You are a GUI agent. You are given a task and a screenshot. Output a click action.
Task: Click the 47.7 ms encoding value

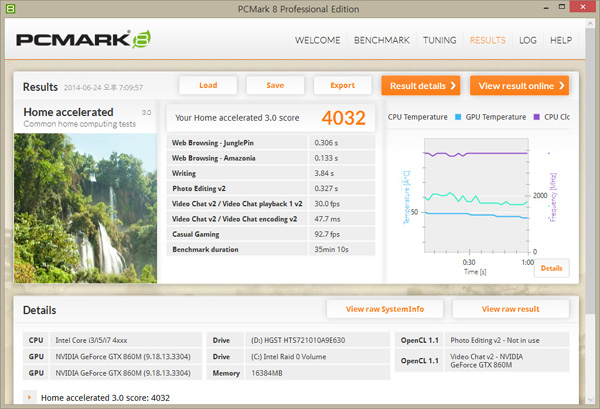327,219
